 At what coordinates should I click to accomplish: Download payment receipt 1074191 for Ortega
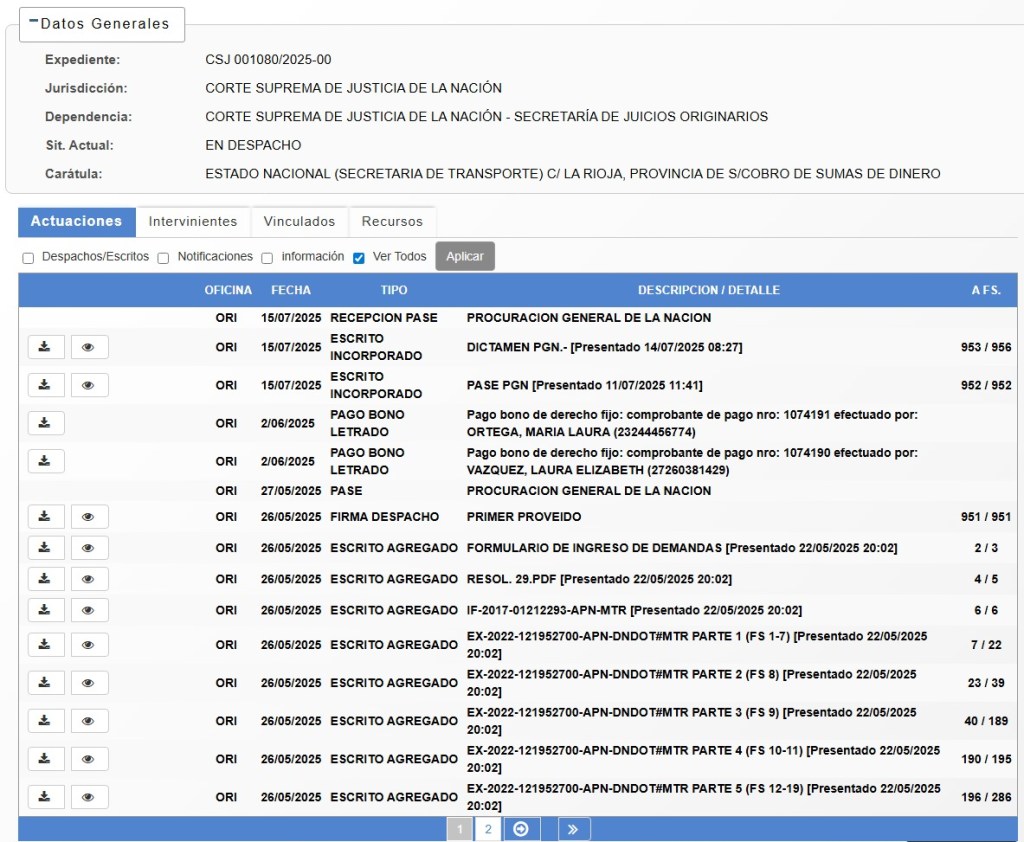click(46, 423)
